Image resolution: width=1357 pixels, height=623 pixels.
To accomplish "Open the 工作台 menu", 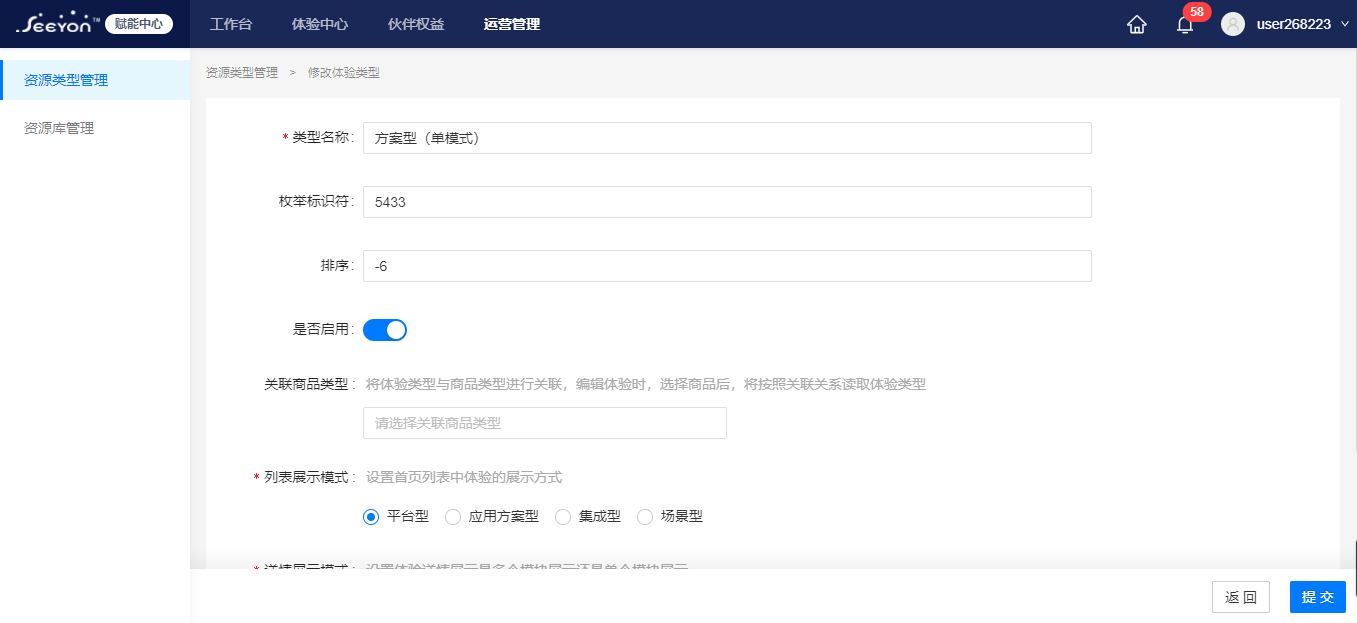I will click(x=231, y=24).
